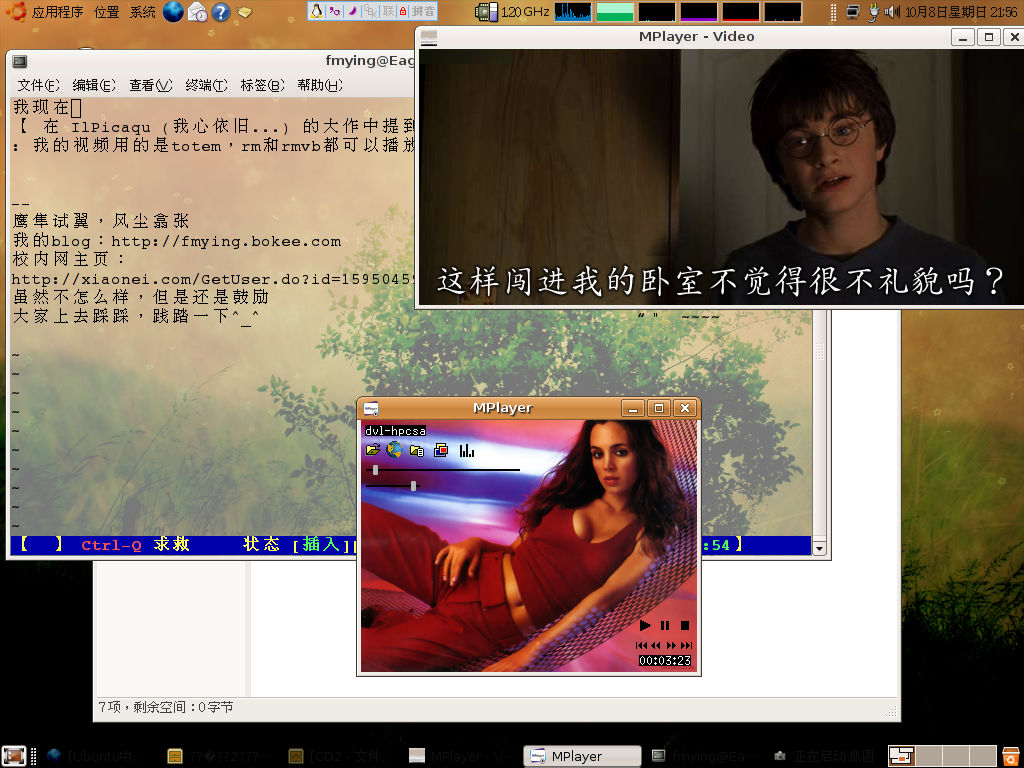Click the power plug icon in tray
Viewport: 1024px width, 768px height.
click(x=873, y=12)
